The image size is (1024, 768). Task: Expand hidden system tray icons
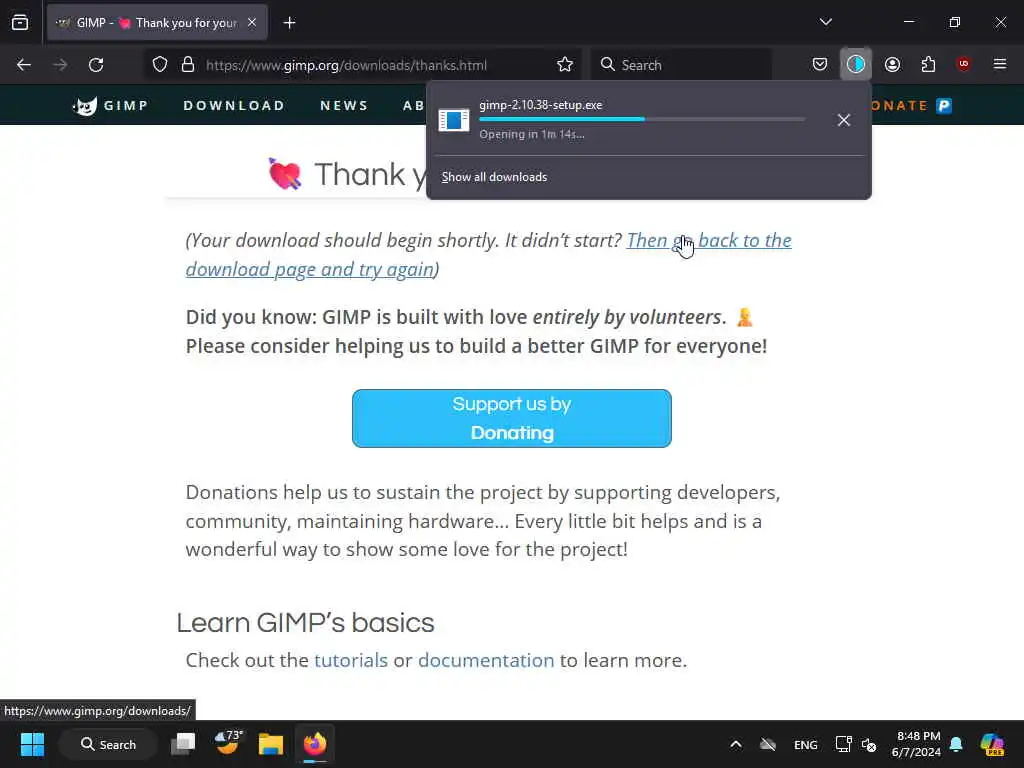735,744
